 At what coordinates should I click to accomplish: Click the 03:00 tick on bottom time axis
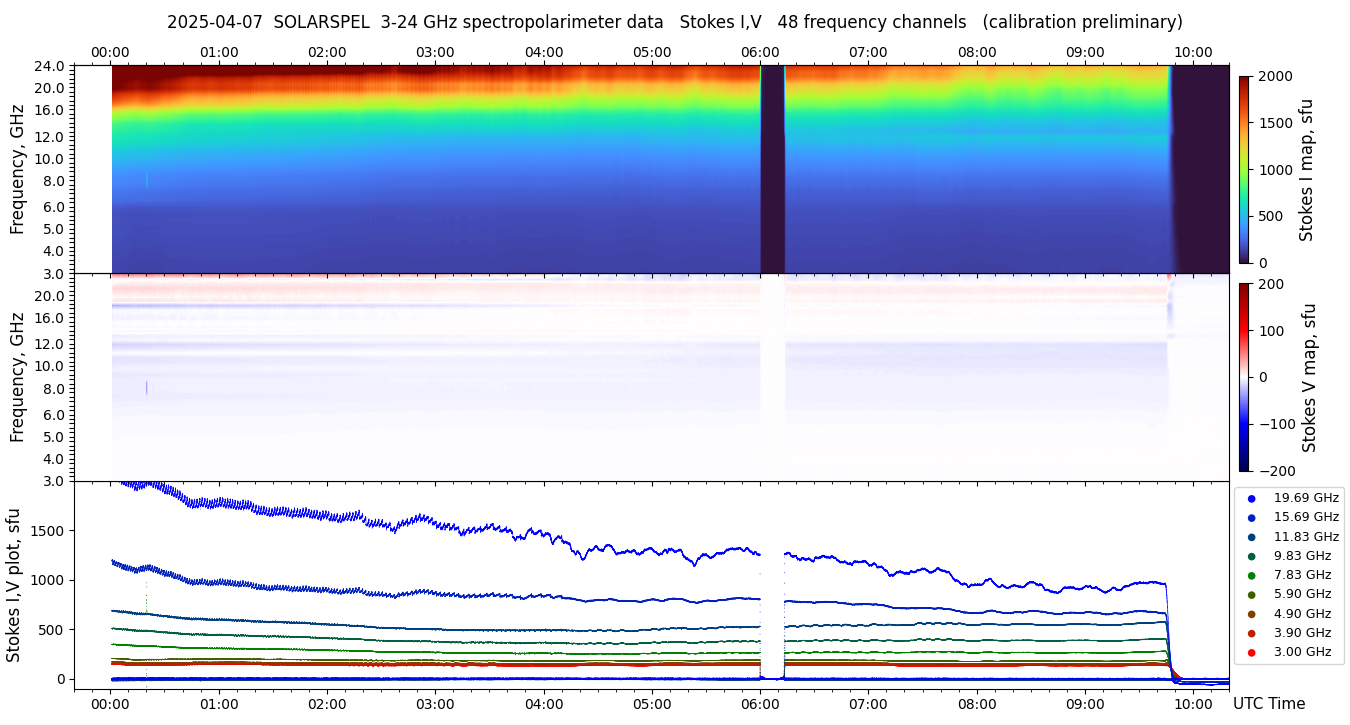[435, 704]
